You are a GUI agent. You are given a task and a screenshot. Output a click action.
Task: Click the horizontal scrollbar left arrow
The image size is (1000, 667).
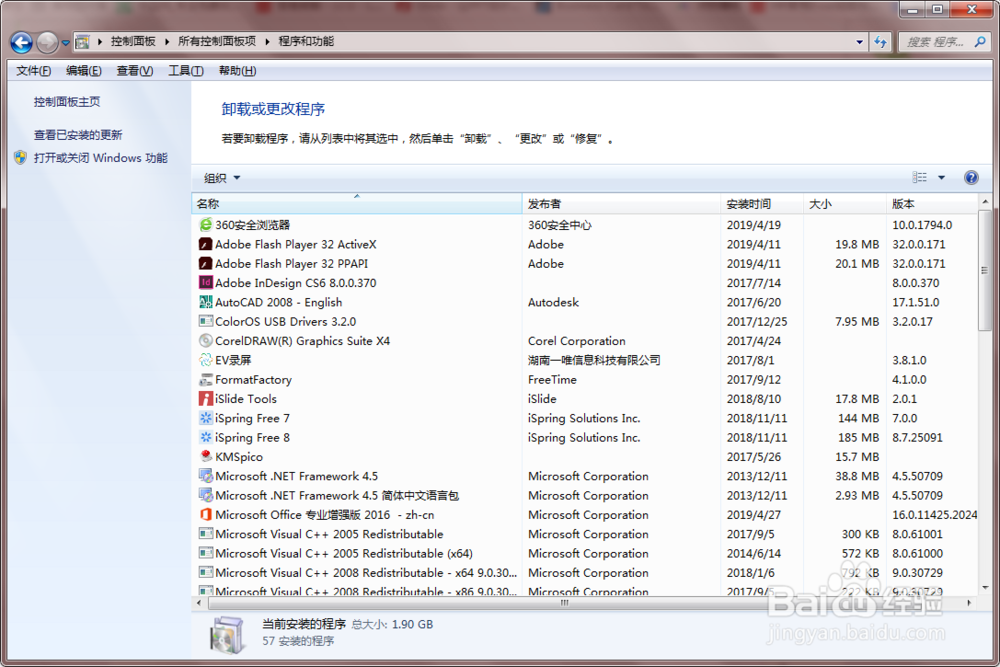pos(199,603)
